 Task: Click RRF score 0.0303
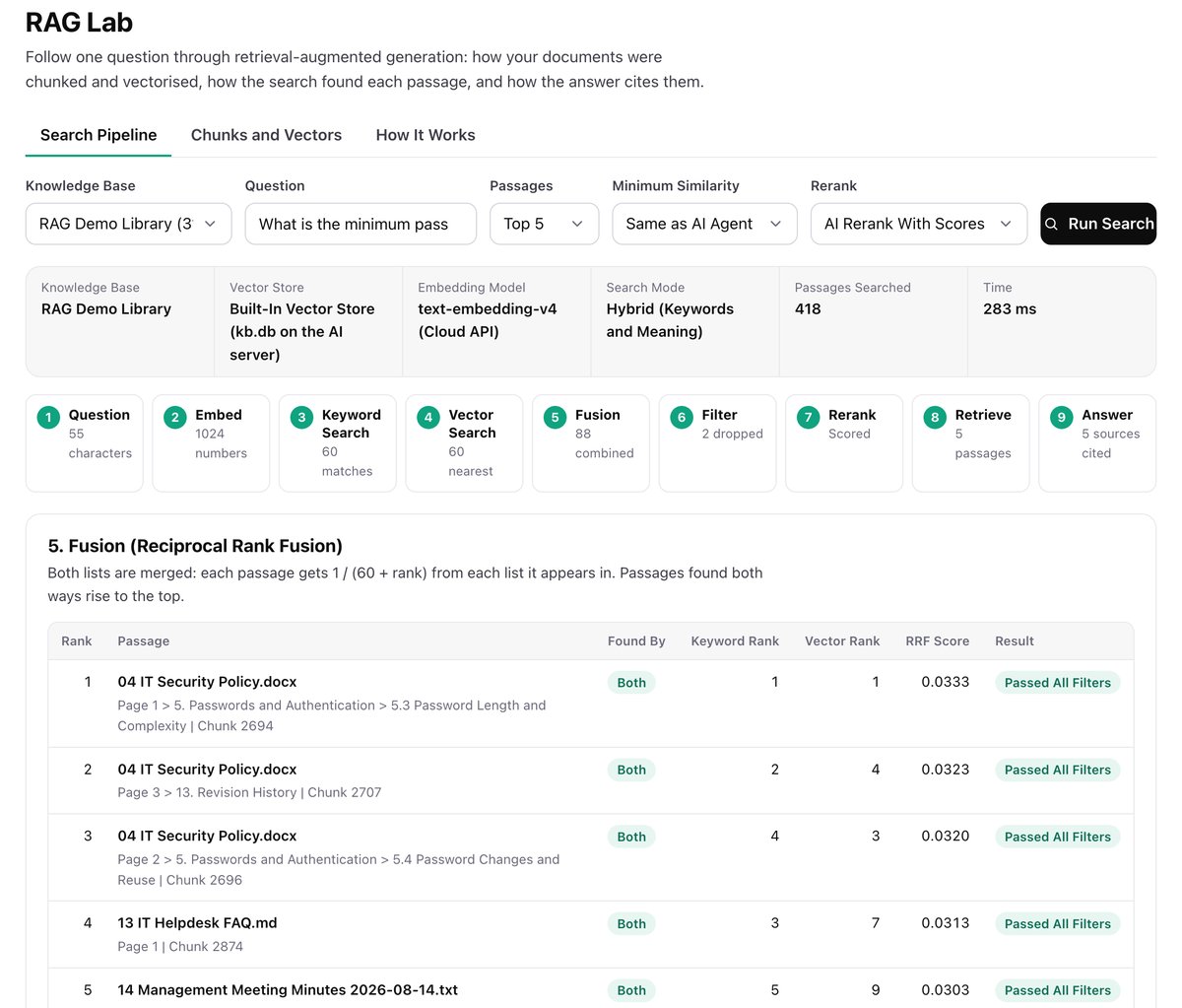(x=946, y=990)
